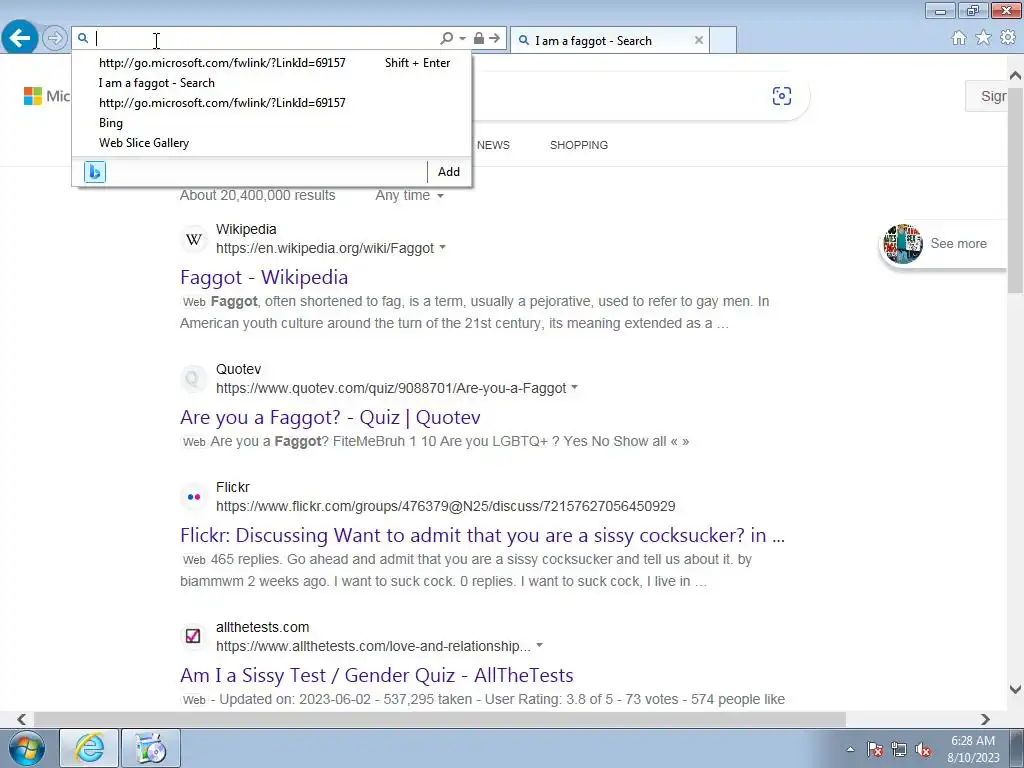
Task: Select the second go.microsoft.com fwlink suggestion
Action: point(222,103)
